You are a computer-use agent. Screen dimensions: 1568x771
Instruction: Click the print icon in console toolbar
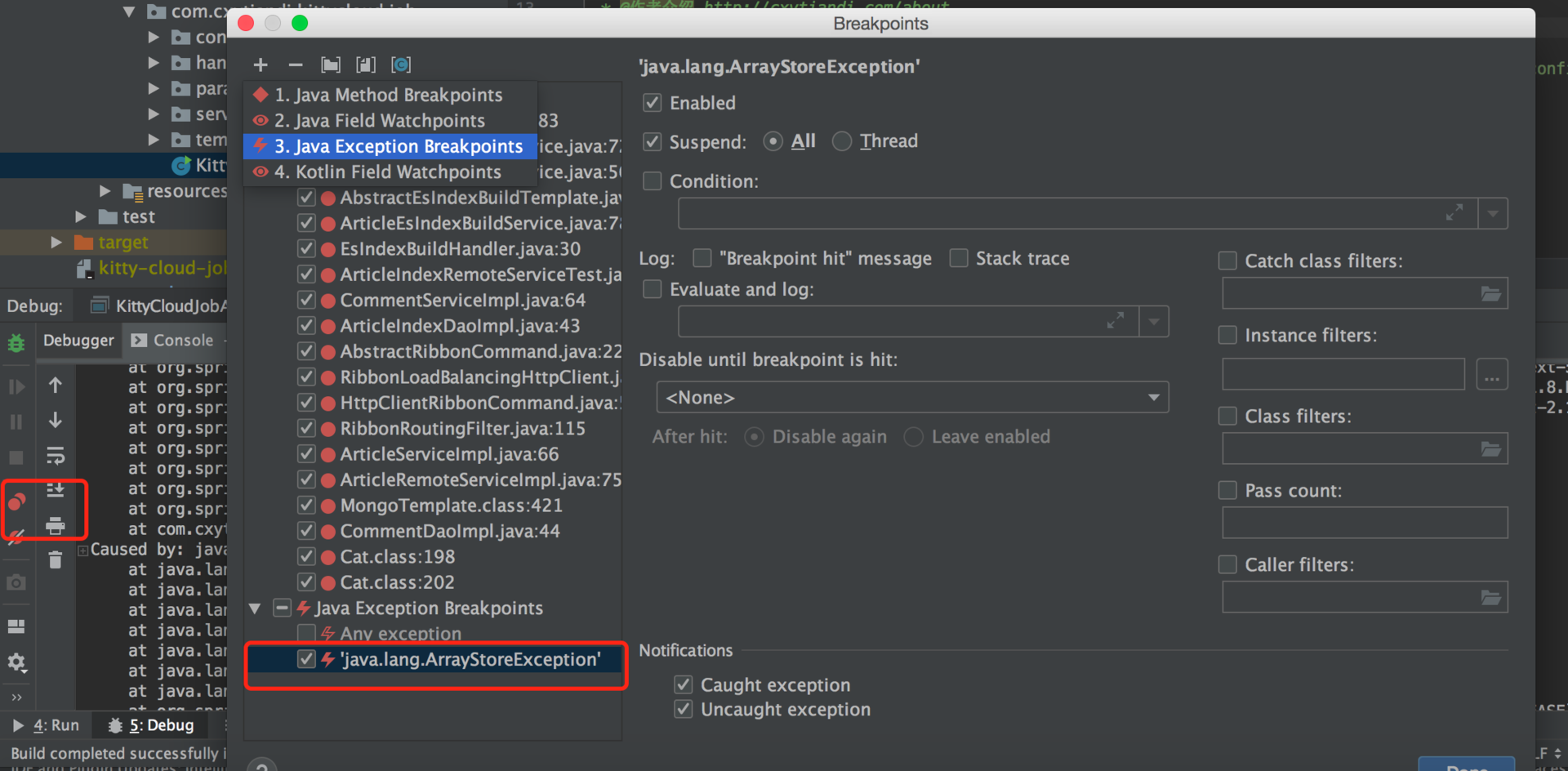(56, 525)
